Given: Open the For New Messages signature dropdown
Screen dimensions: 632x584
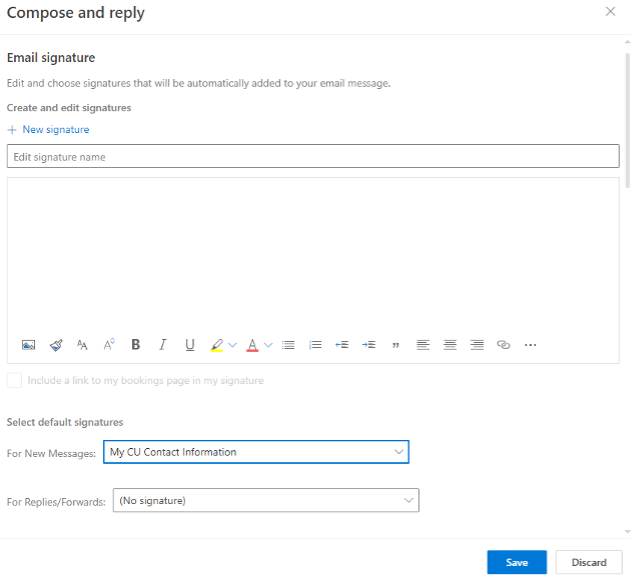Looking at the screenshot, I should click(256, 452).
